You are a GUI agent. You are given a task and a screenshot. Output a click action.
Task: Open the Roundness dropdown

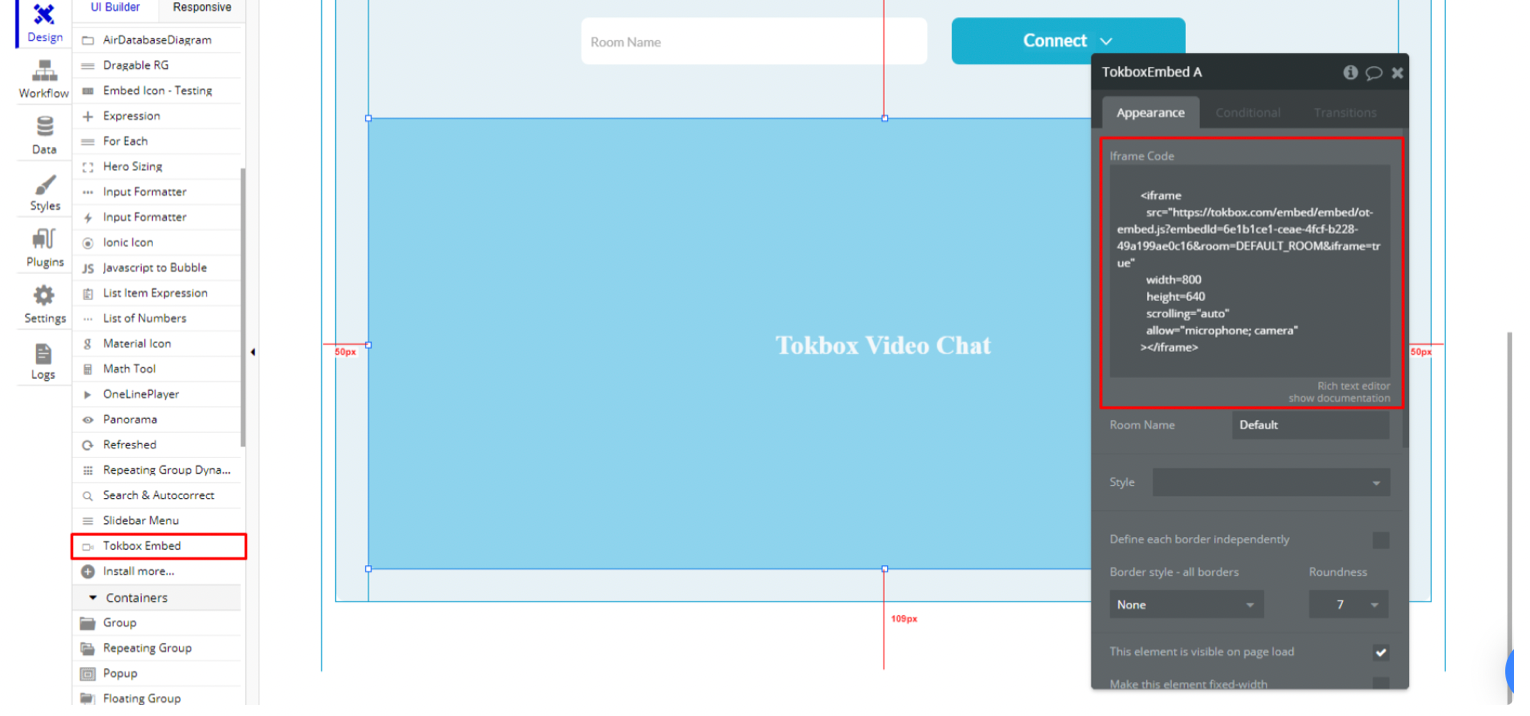[1348, 605]
